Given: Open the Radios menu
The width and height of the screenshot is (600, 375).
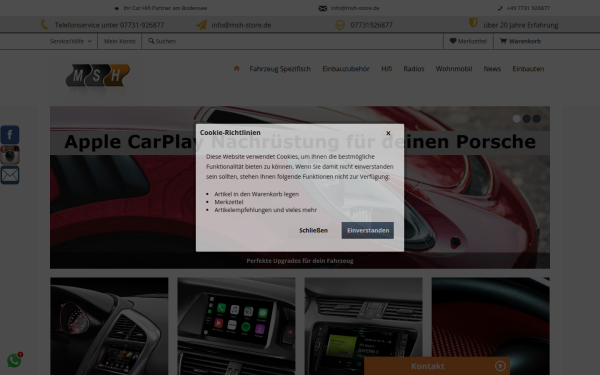Looking at the screenshot, I should coord(414,69).
